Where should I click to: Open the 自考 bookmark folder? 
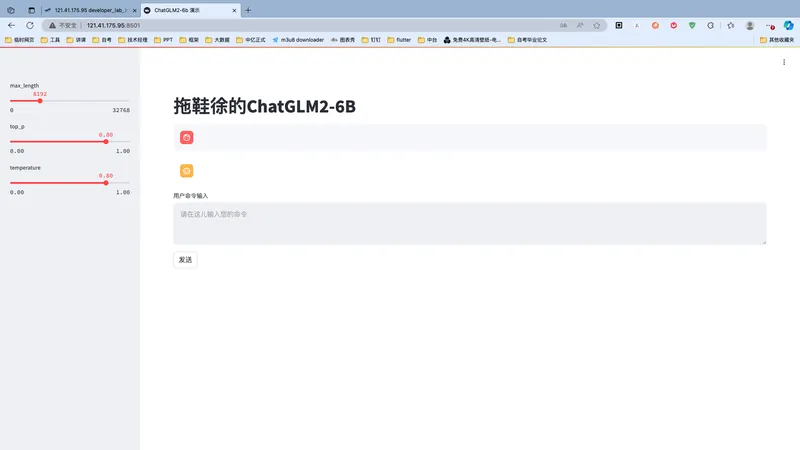(x=102, y=40)
